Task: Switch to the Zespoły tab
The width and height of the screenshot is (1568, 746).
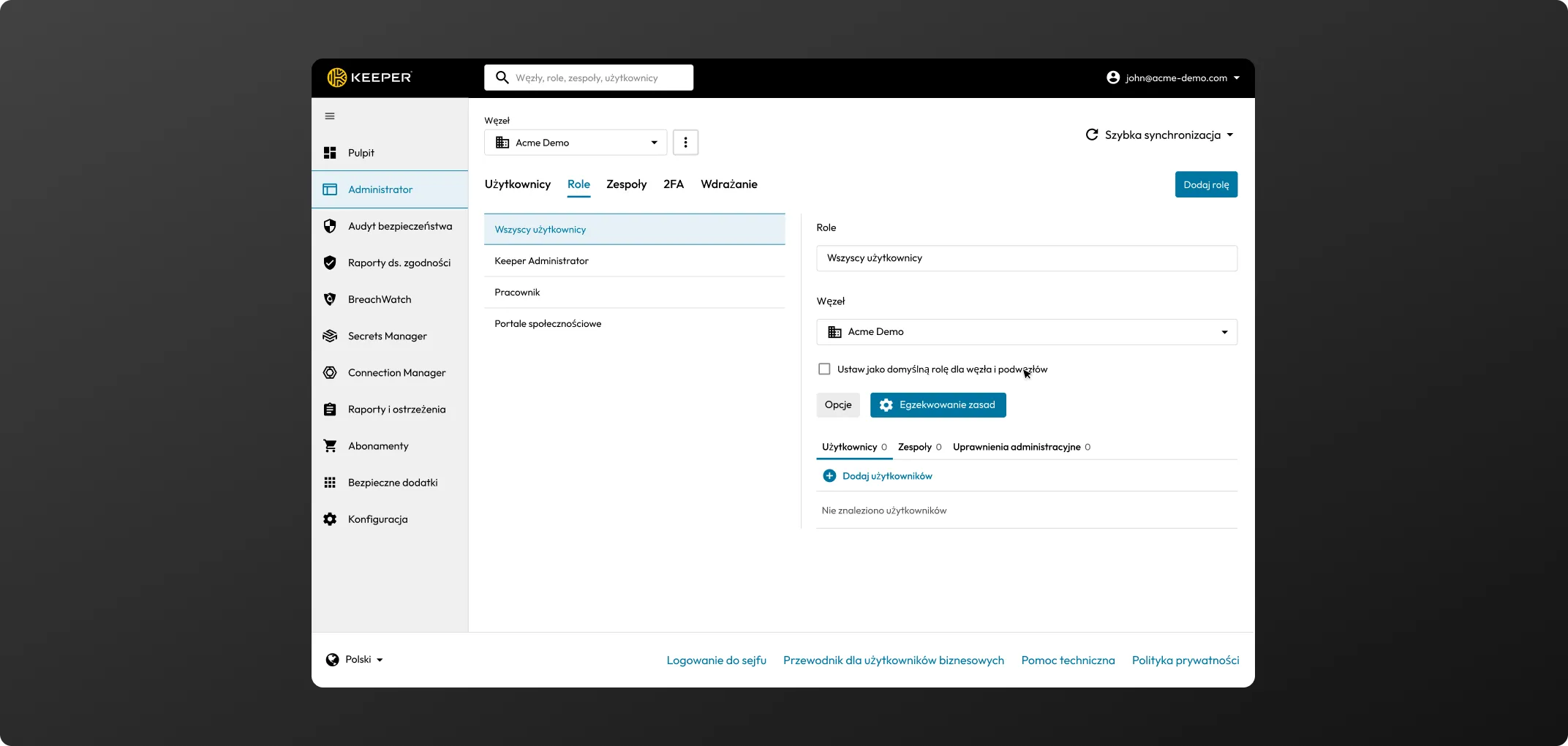Action: point(627,184)
